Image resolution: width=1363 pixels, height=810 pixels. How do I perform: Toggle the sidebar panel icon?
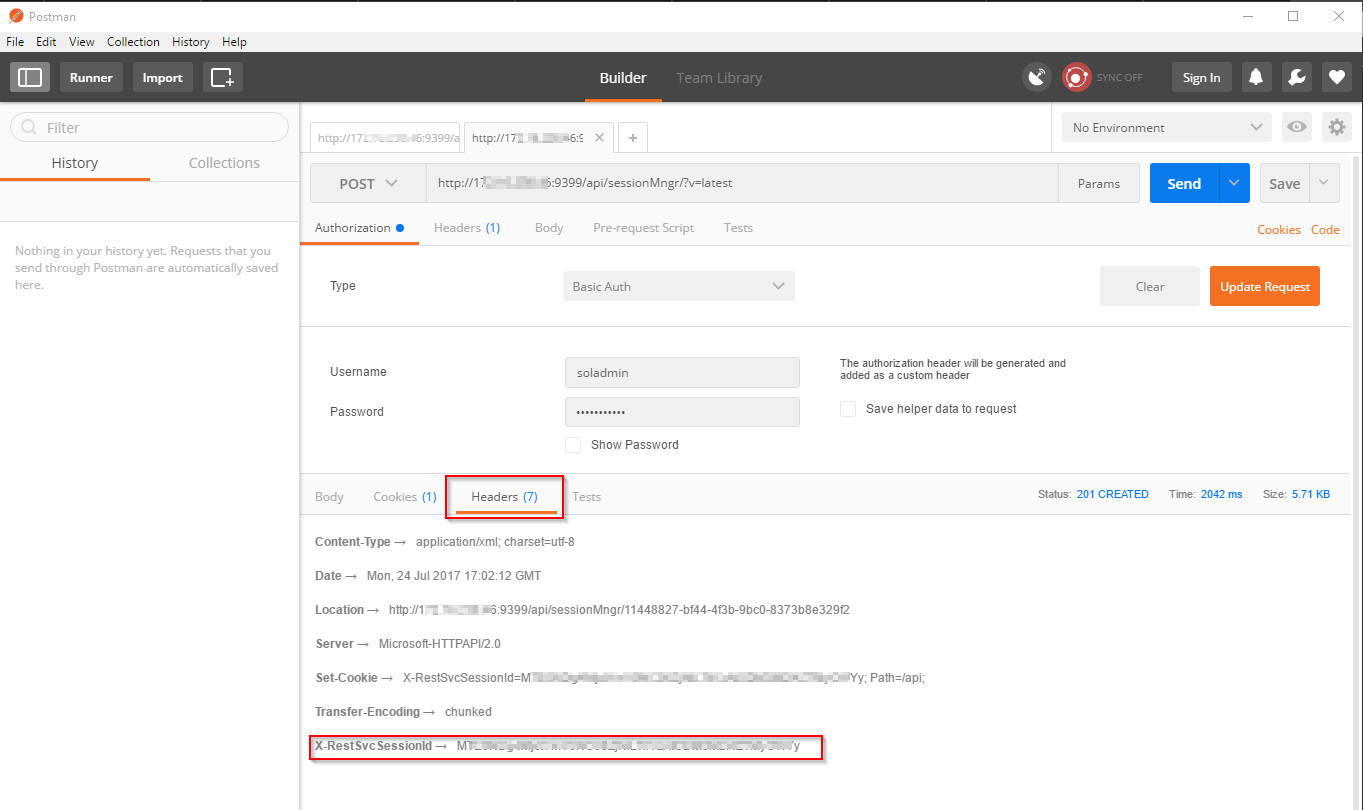30,77
